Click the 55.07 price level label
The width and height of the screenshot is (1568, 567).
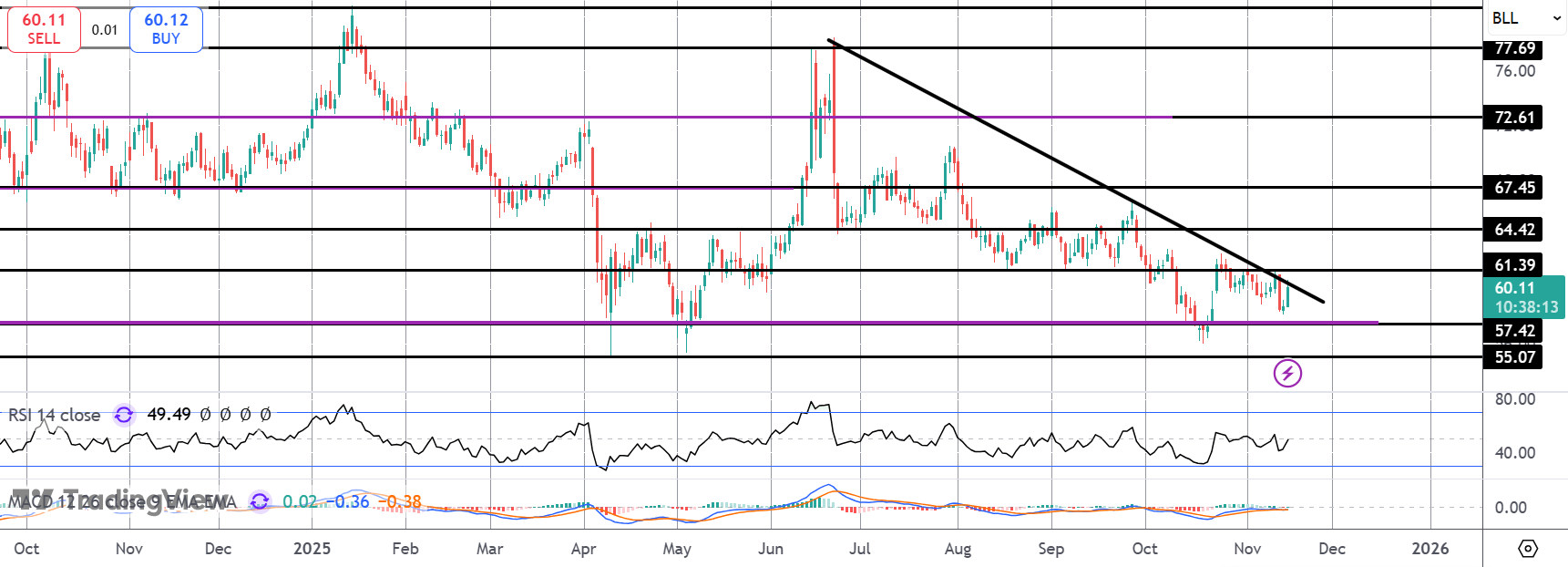pos(1514,356)
